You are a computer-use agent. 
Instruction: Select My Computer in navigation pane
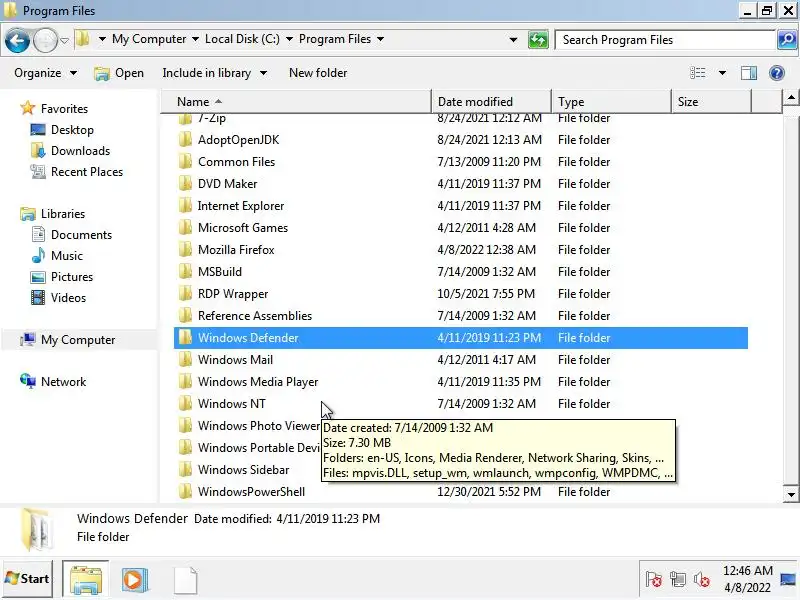coord(78,340)
